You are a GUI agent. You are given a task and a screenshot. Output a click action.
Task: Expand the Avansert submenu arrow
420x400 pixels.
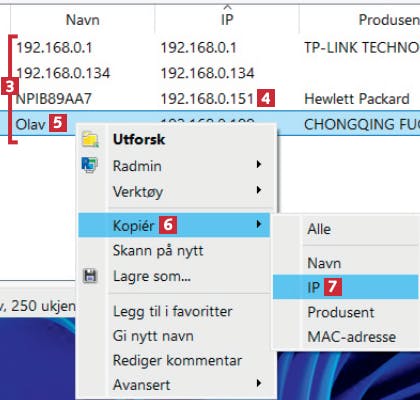click(259, 384)
